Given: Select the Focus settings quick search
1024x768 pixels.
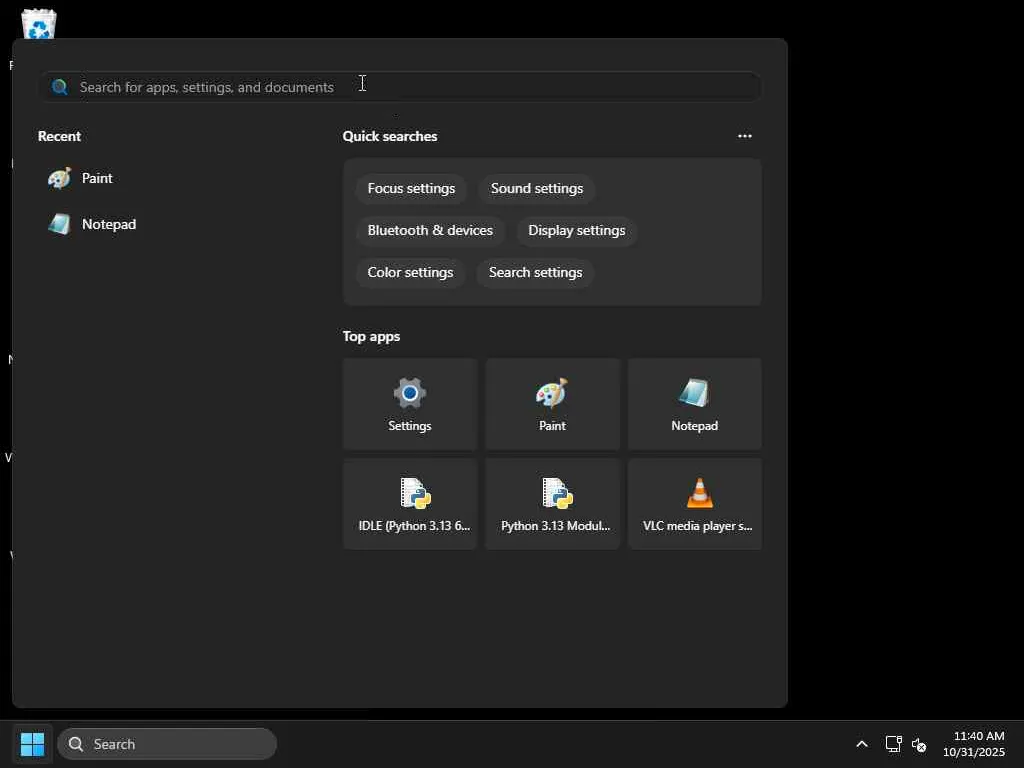Looking at the screenshot, I should [x=411, y=189].
